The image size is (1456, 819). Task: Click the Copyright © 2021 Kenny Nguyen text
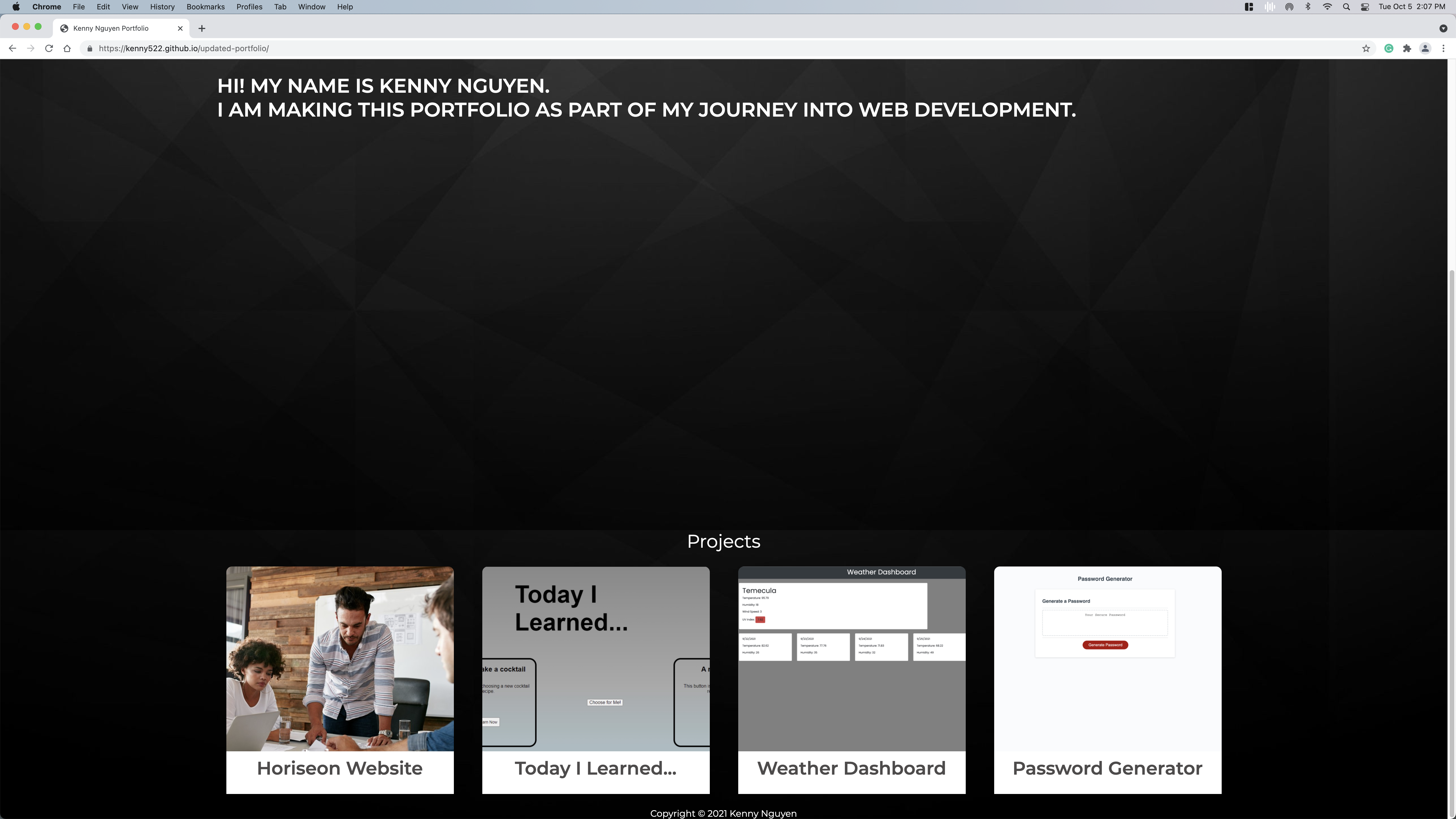click(723, 813)
